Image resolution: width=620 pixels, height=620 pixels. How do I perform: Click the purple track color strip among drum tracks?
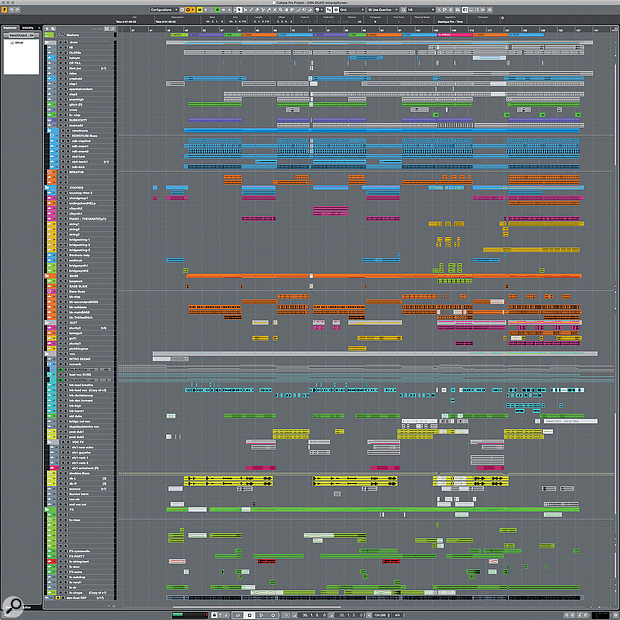click(x=52, y=120)
